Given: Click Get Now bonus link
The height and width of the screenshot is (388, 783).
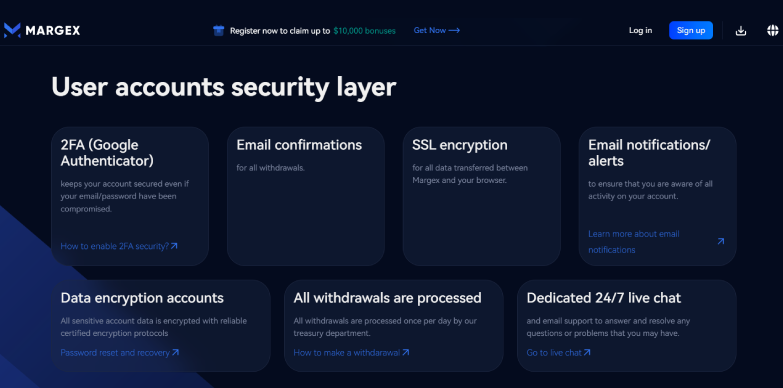Looking at the screenshot, I should point(436,30).
